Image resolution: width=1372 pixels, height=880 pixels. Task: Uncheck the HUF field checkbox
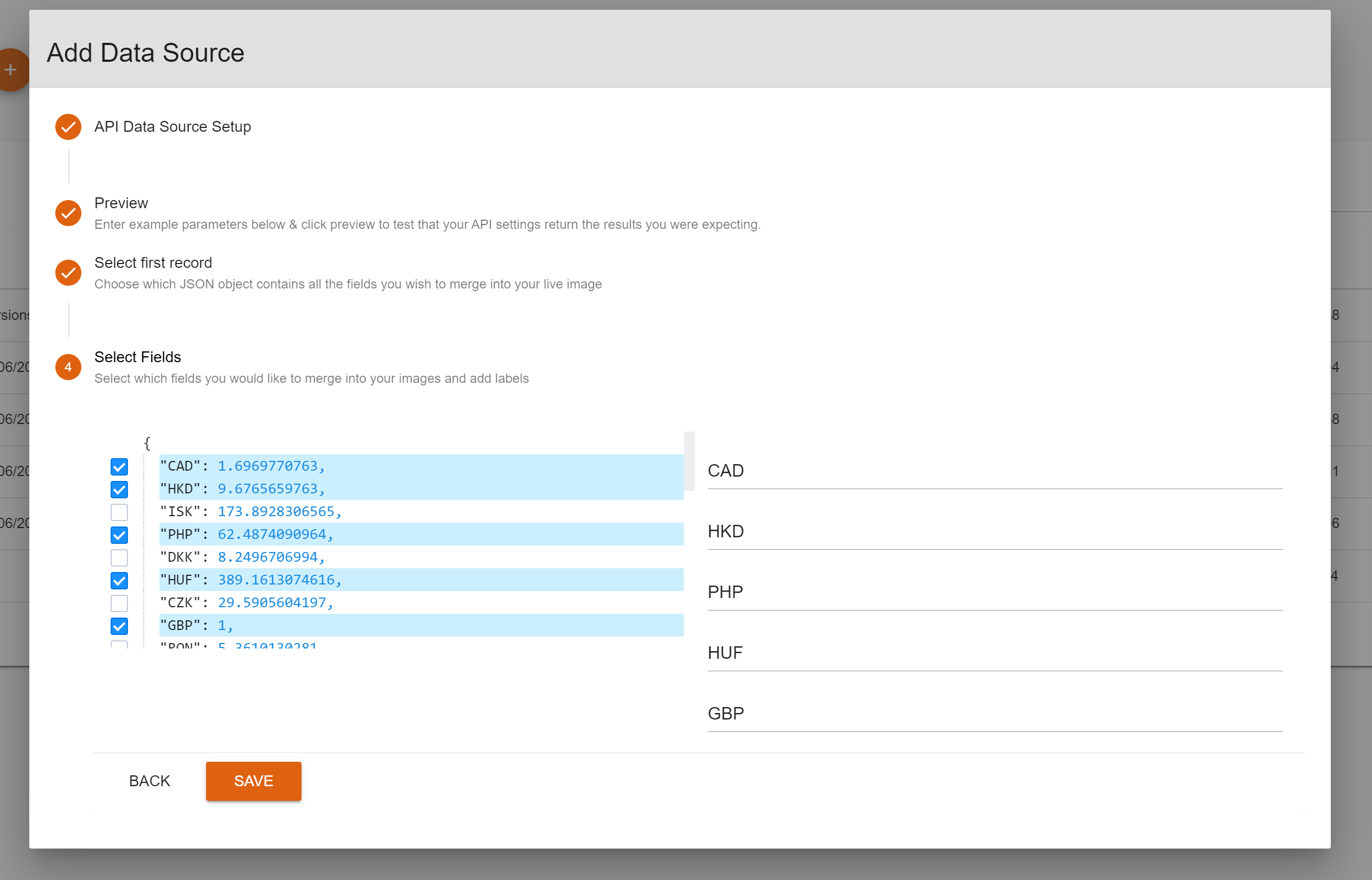[x=119, y=581]
